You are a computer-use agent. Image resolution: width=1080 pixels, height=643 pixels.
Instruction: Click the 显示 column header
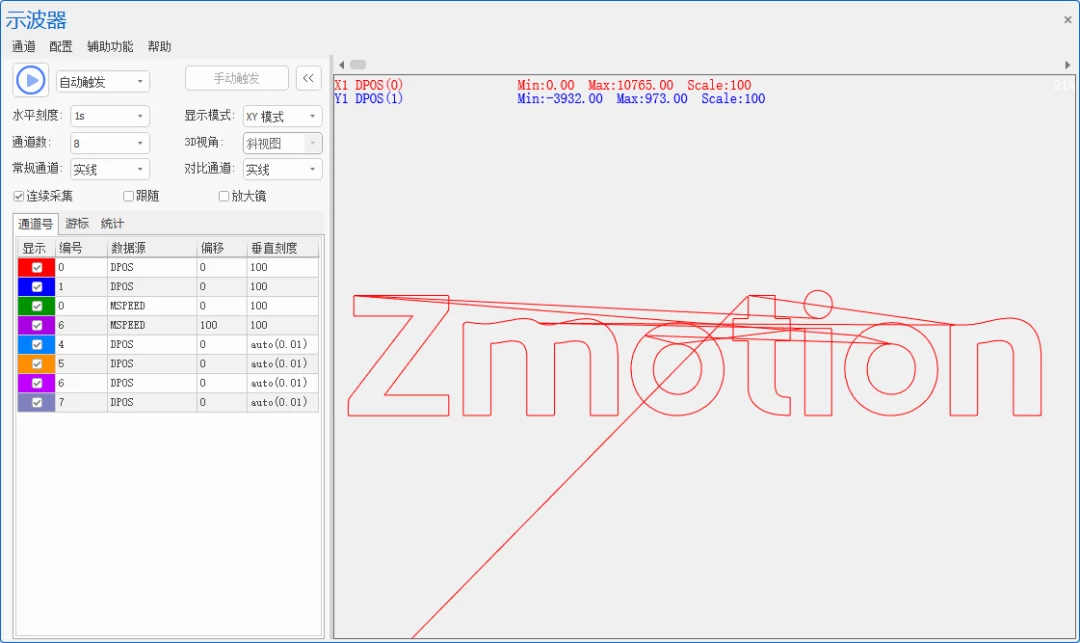(36, 248)
